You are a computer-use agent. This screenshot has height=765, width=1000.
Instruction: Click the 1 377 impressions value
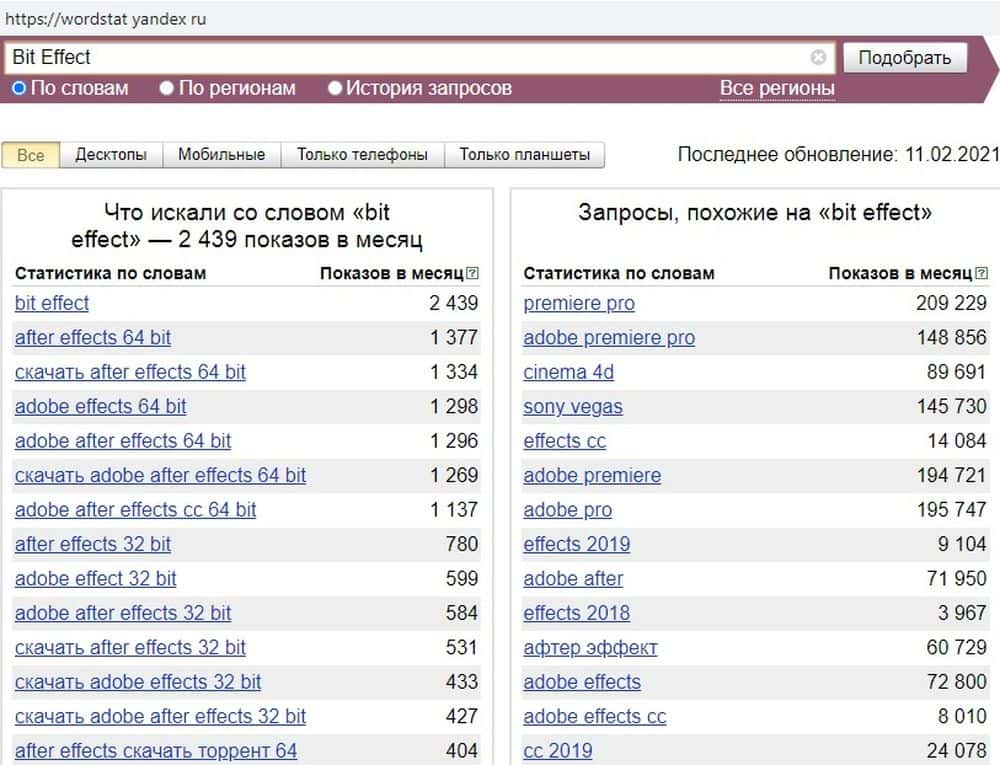[453, 337]
